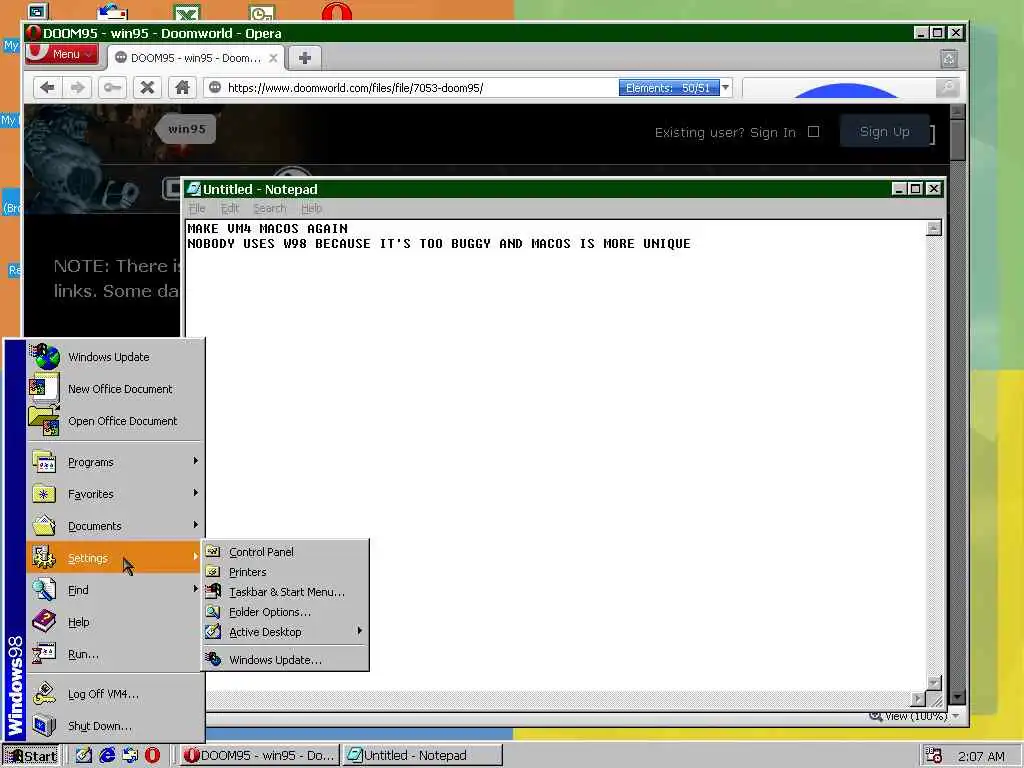Launch Opera from quick launch
Image resolution: width=1024 pixels, height=768 pixels.
[152, 755]
